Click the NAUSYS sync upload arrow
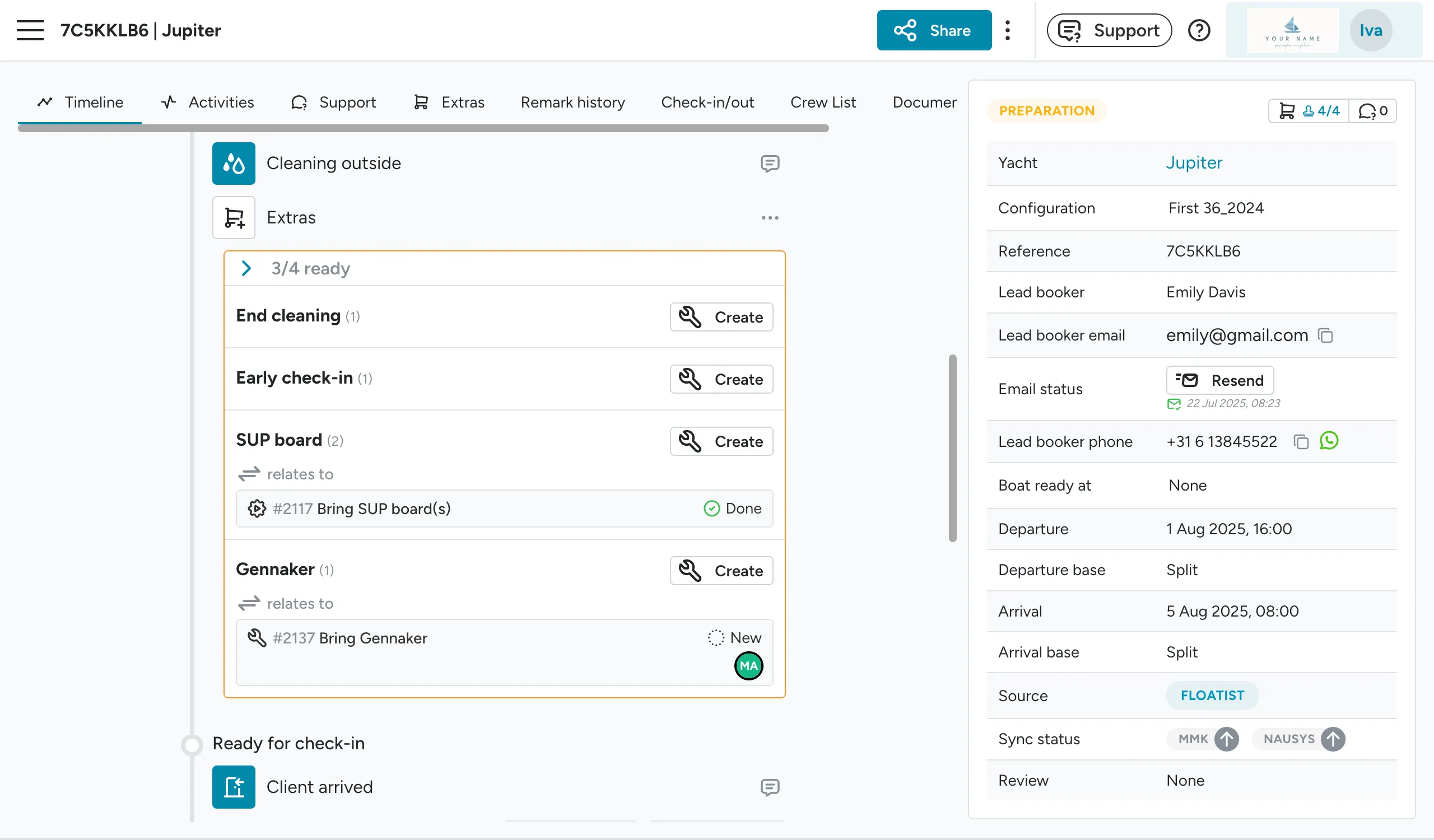Image resolution: width=1434 pixels, height=840 pixels. coord(1333,739)
